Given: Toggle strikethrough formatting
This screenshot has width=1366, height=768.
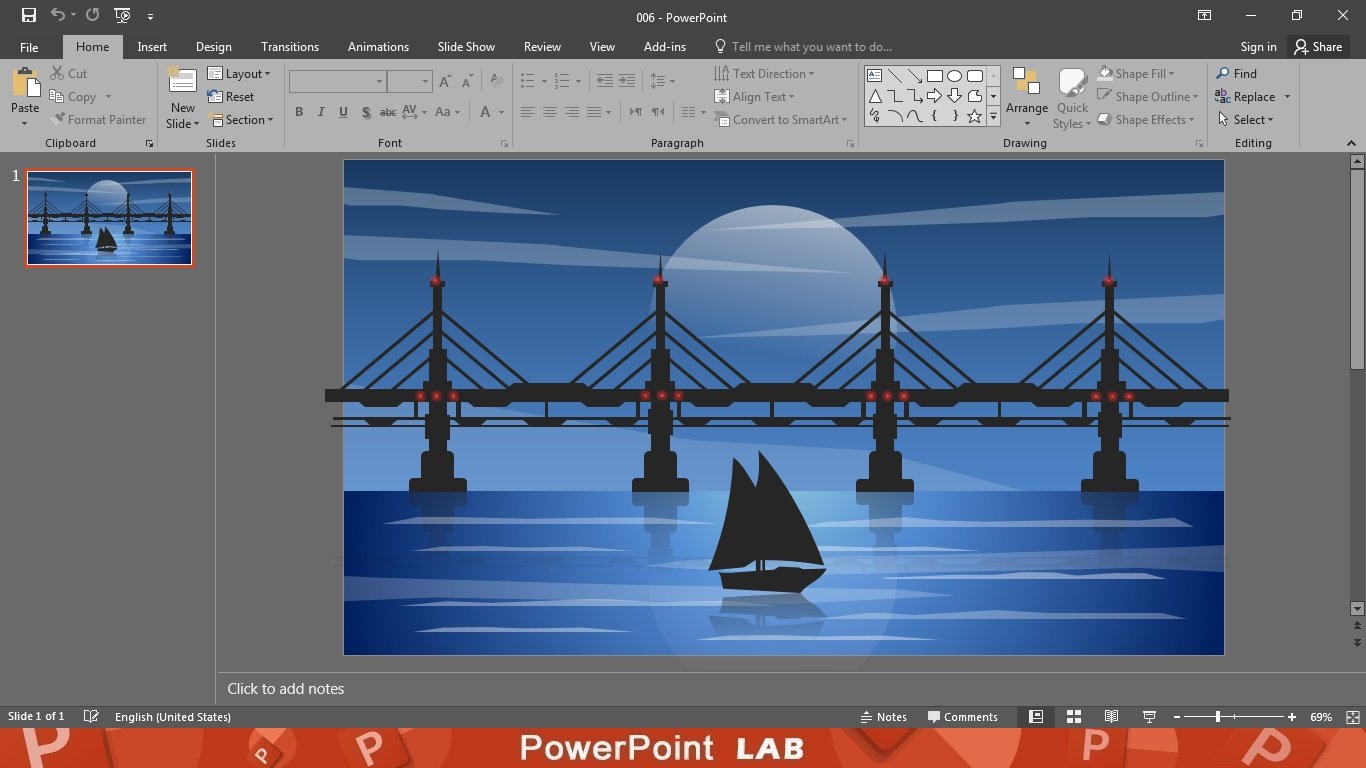Looking at the screenshot, I should pos(388,112).
